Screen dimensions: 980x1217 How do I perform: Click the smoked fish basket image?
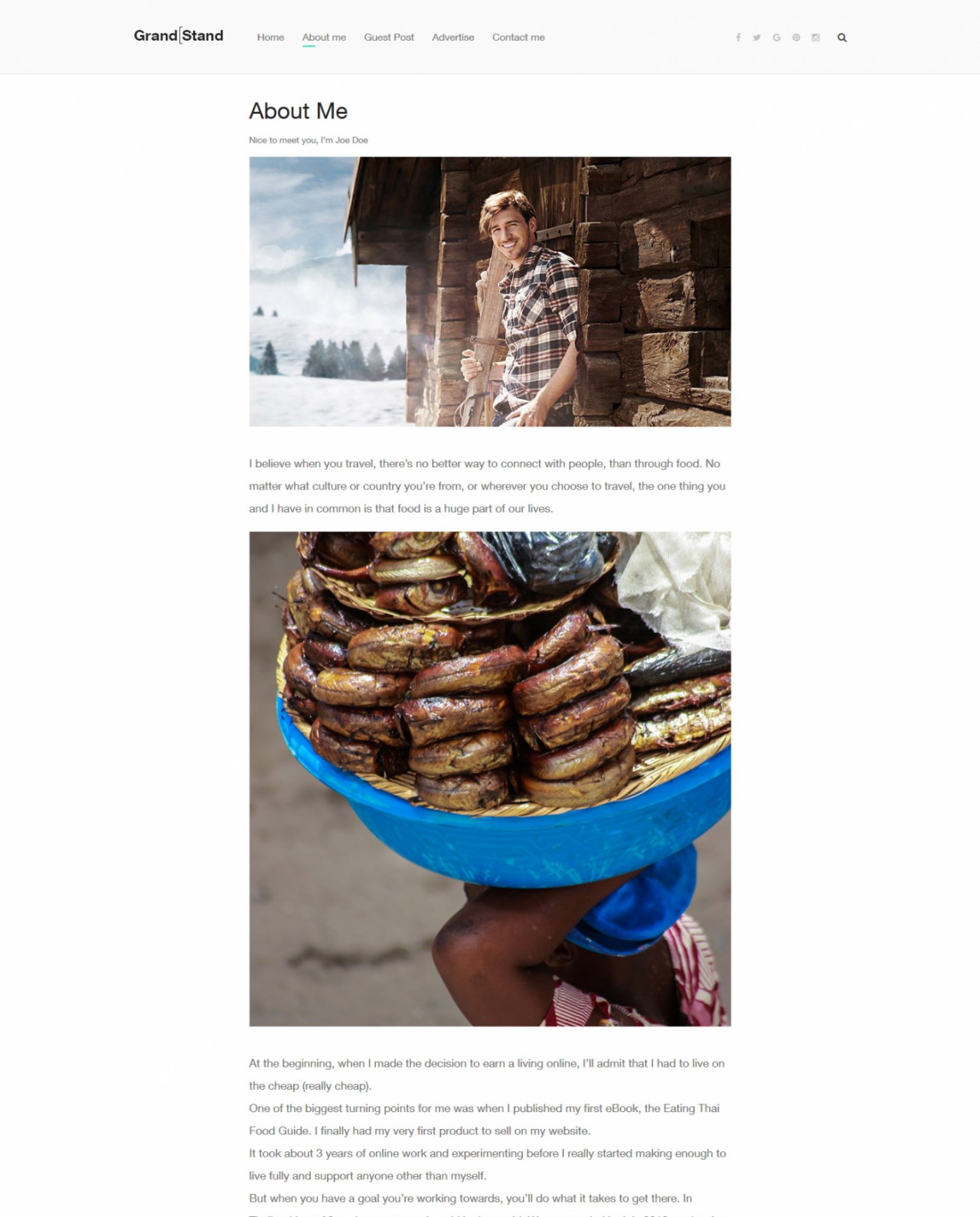(490, 779)
